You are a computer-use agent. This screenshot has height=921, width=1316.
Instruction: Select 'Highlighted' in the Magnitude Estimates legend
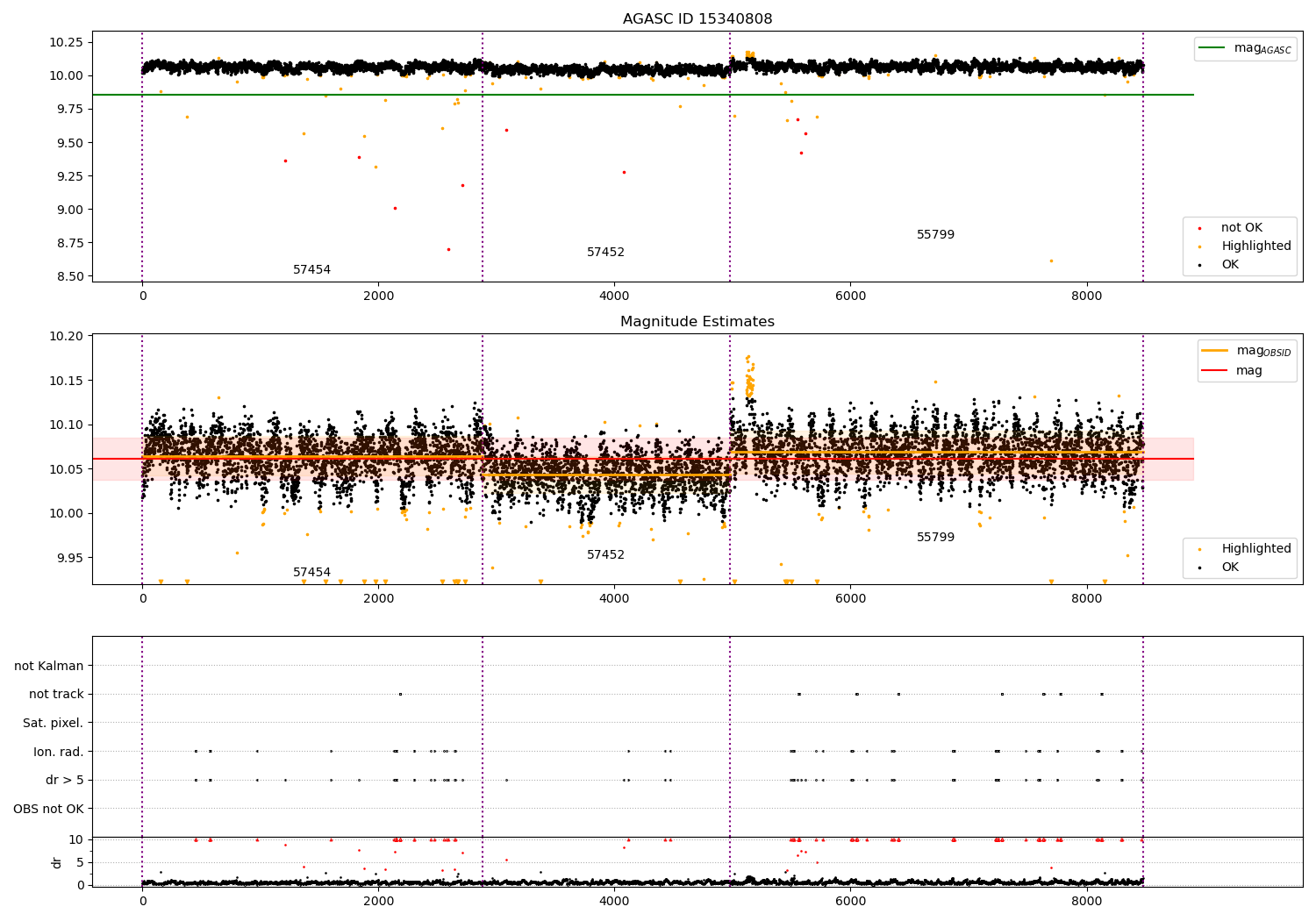pos(1256,548)
